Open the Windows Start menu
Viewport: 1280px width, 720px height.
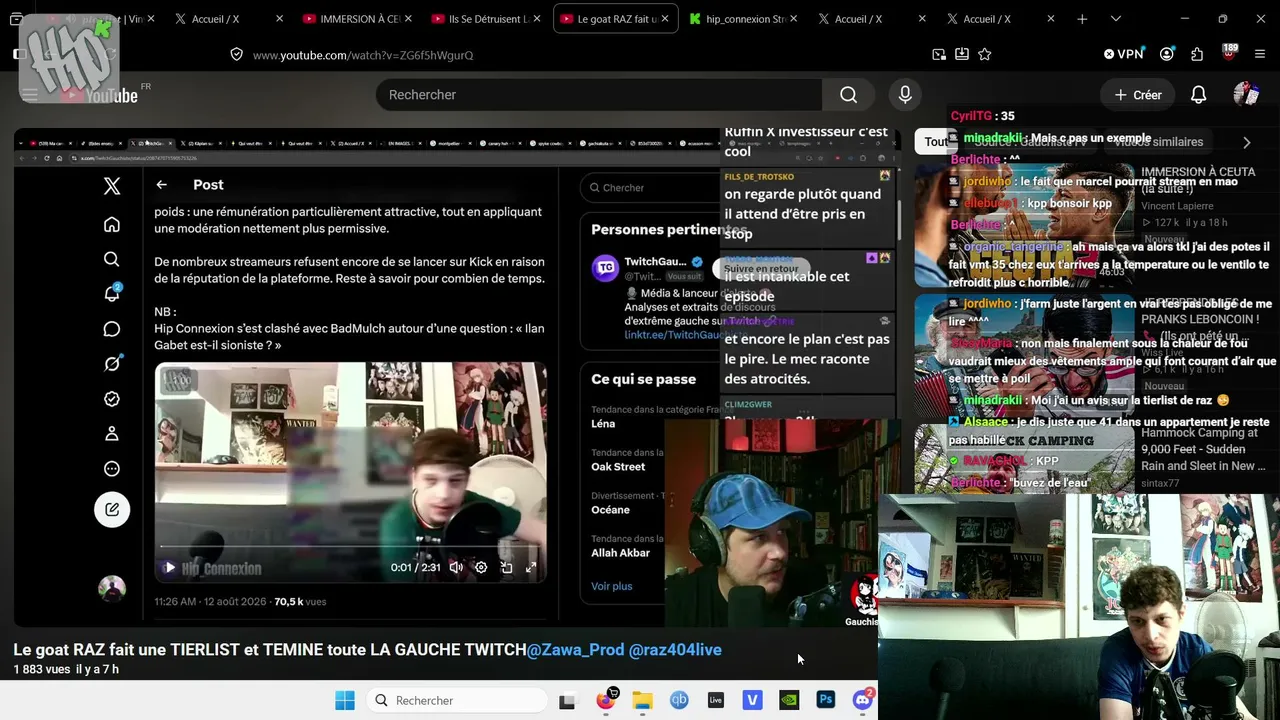[345, 700]
